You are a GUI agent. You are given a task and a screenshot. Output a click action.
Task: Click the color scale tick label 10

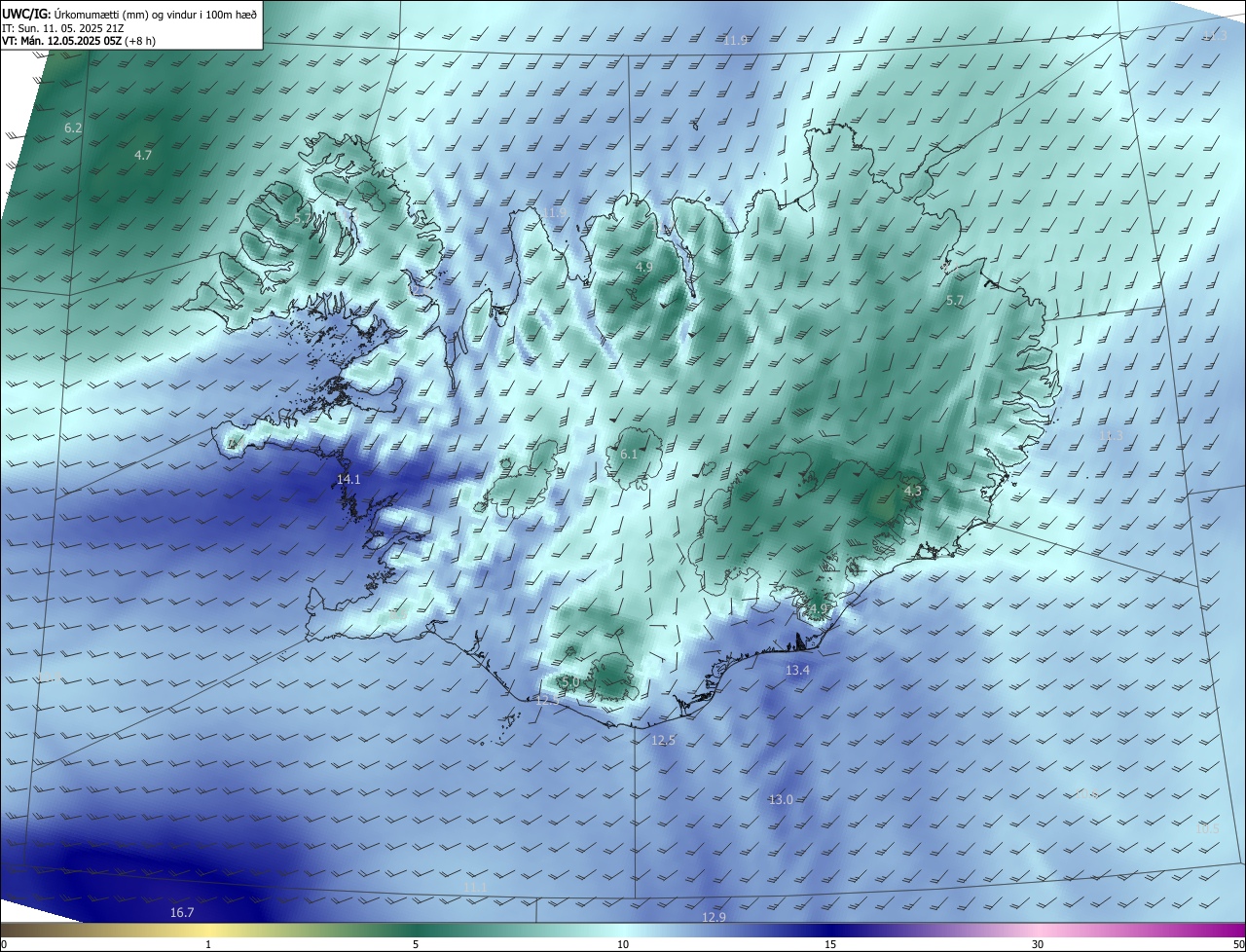623,944
